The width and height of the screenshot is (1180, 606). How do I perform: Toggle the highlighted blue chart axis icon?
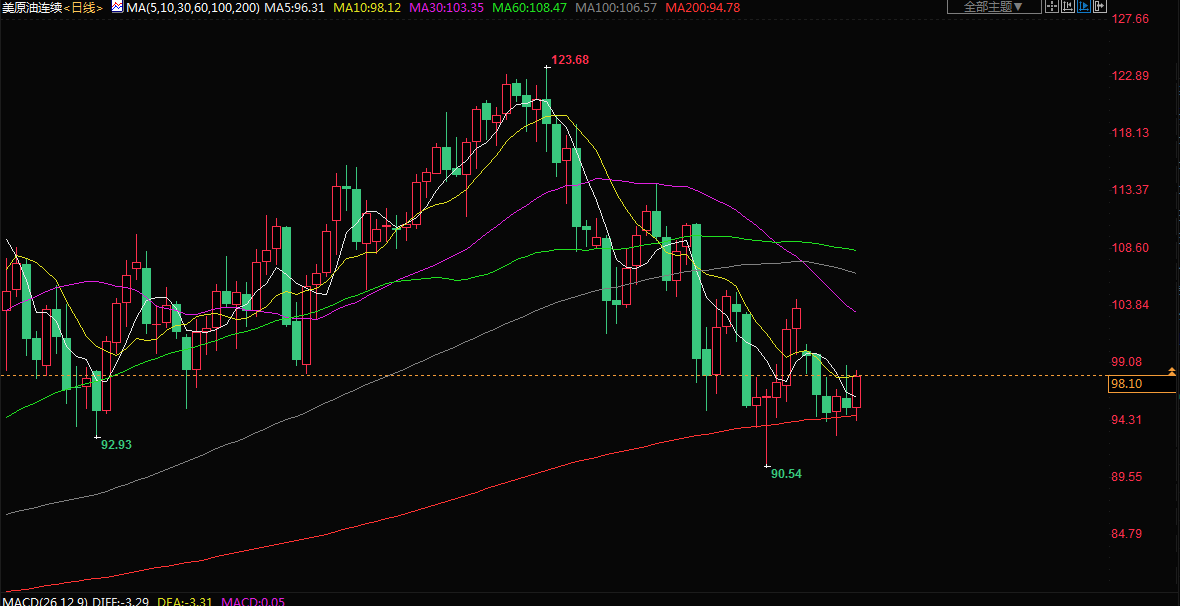pos(1082,7)
